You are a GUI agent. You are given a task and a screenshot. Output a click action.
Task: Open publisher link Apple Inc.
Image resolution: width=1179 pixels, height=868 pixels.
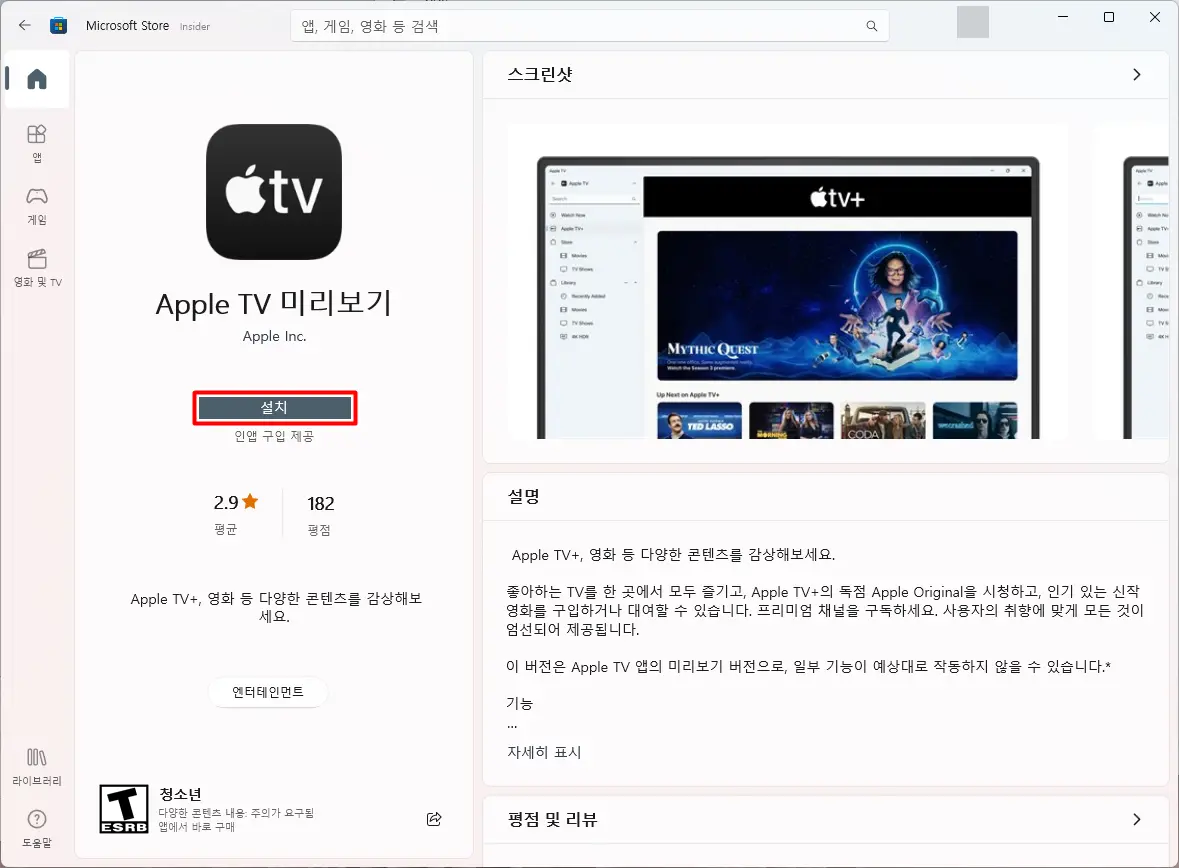pos(274,336)
